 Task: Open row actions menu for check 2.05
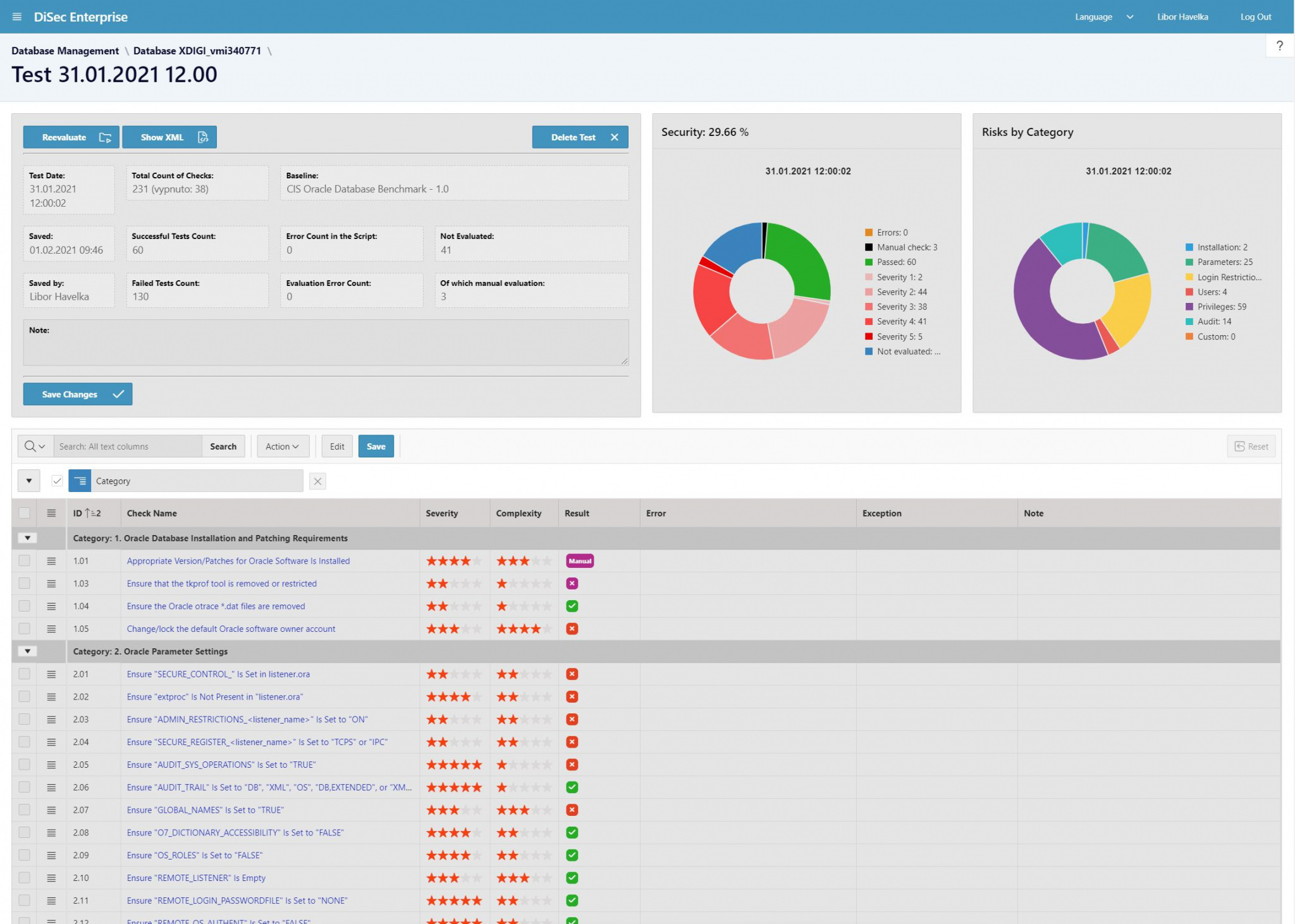(x=51, y=765)
